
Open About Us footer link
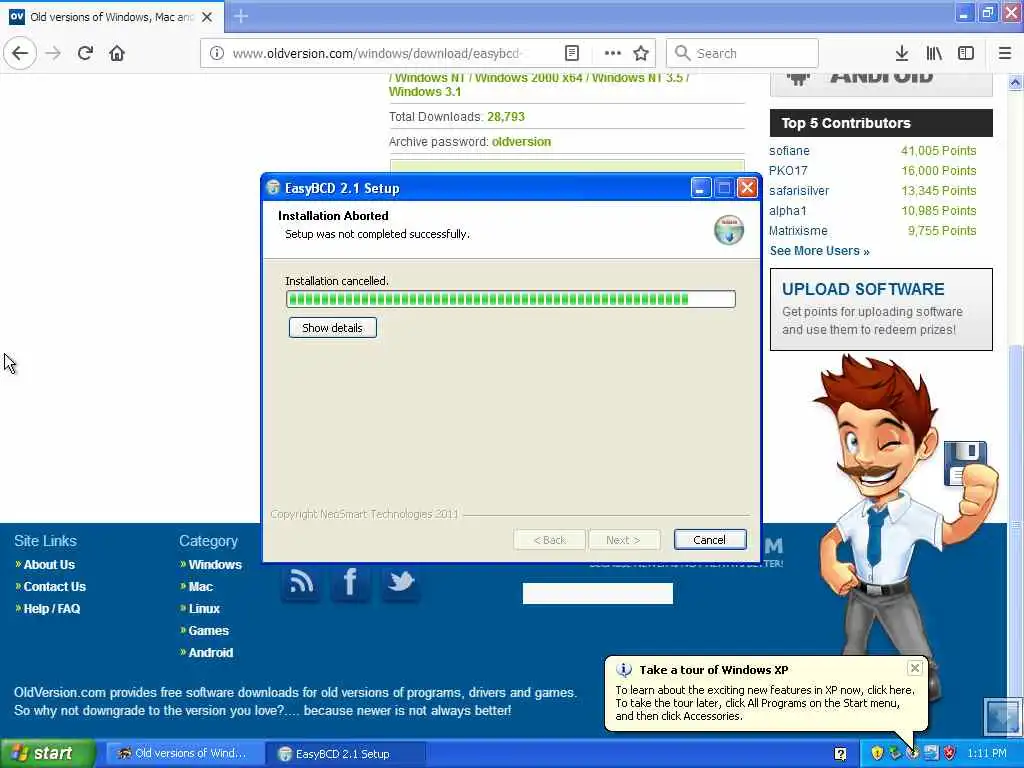coord(49,564)
